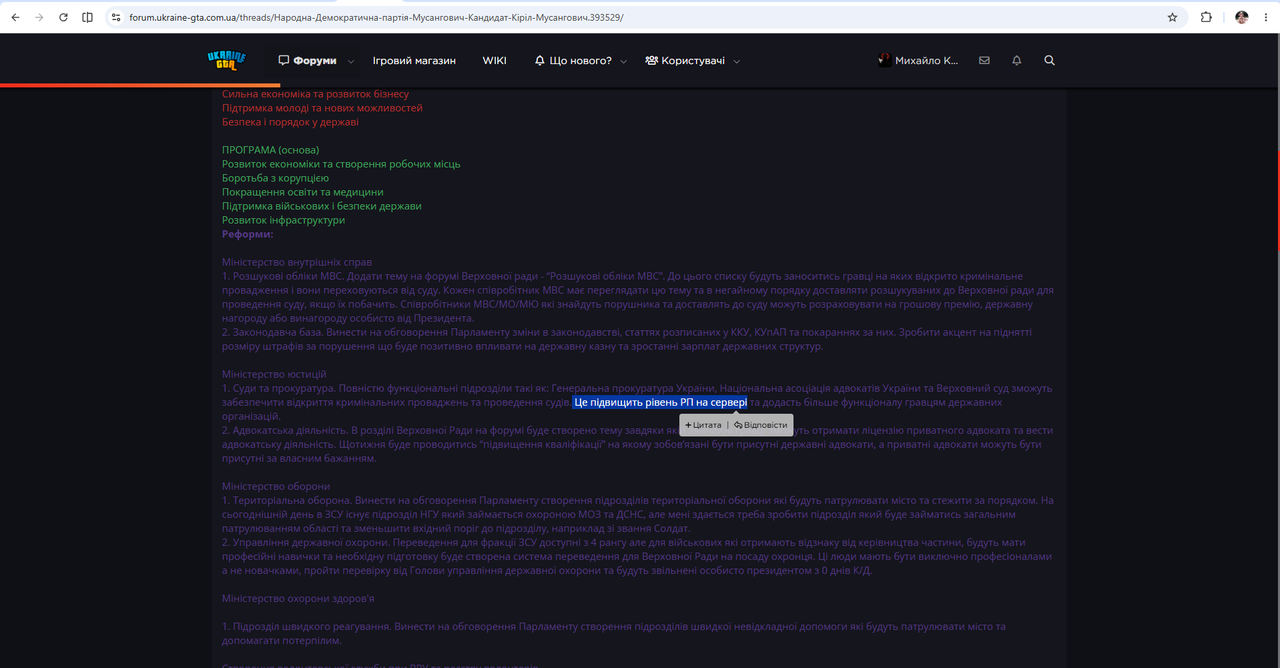Click the +Цитата quote button
Screen dimensions: 1280x668
703,425
